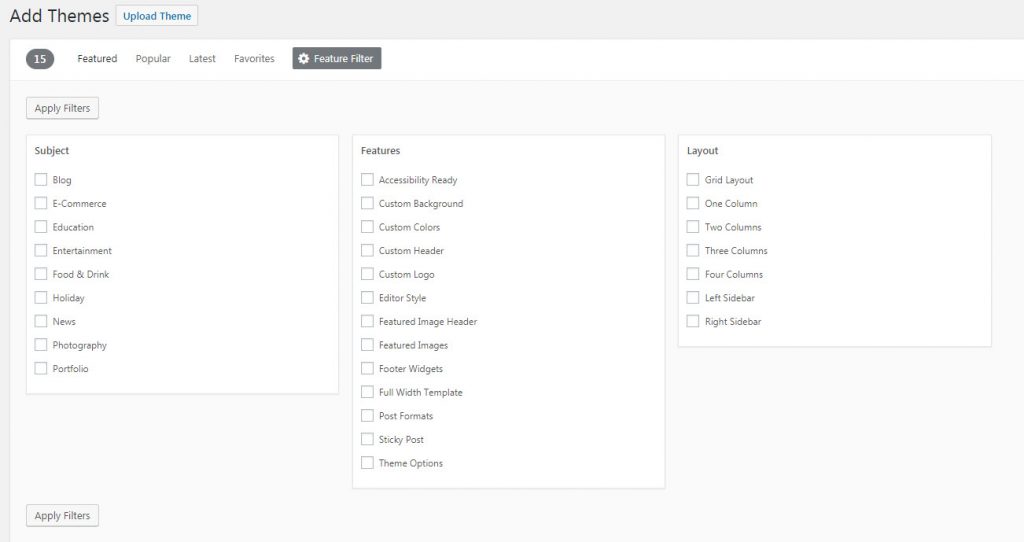
Task: Click the Upload Theme button
Action: (x=157, y=16)
